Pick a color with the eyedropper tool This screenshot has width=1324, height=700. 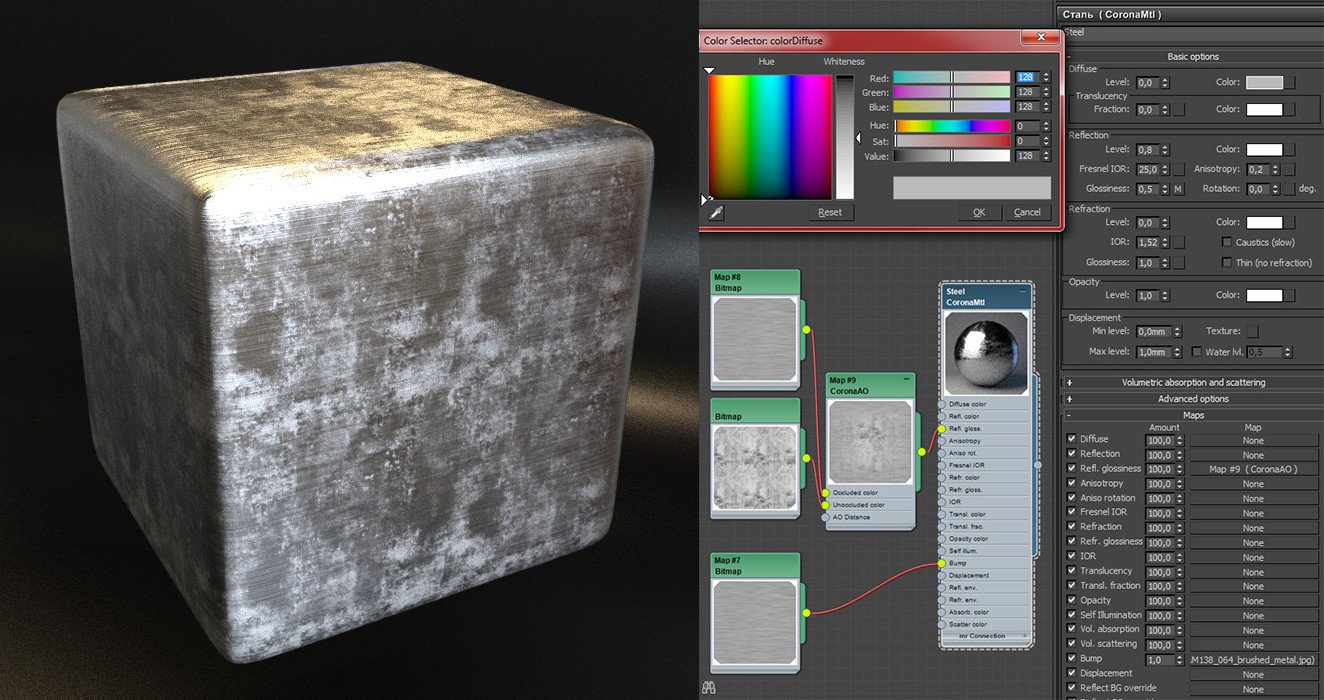[x=716, y=212]
